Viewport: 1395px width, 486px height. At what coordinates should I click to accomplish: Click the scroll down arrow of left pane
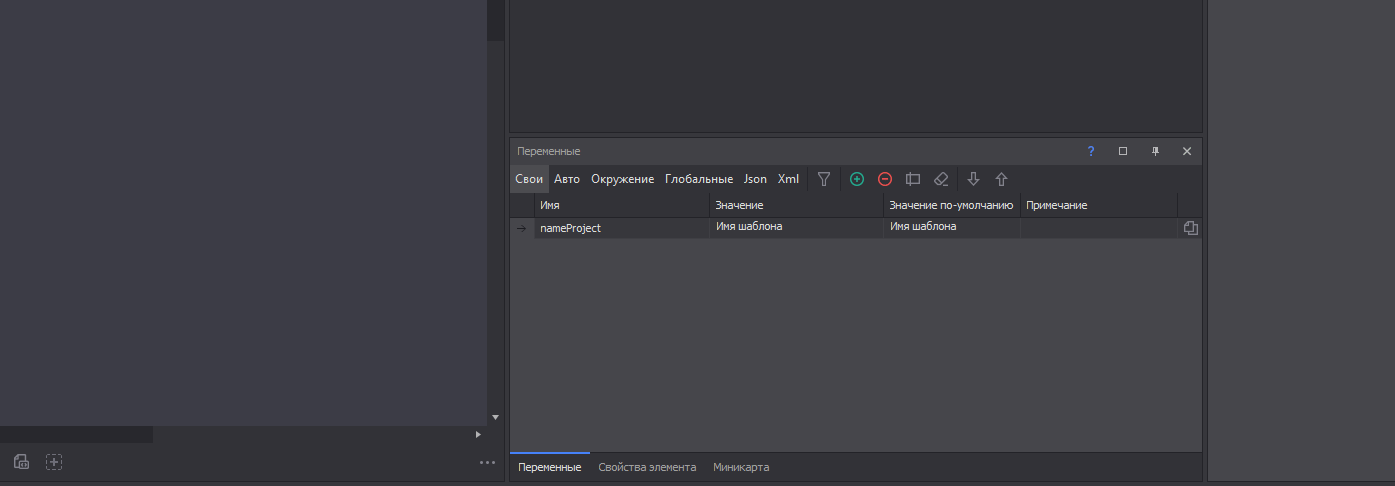coord(495,416)
